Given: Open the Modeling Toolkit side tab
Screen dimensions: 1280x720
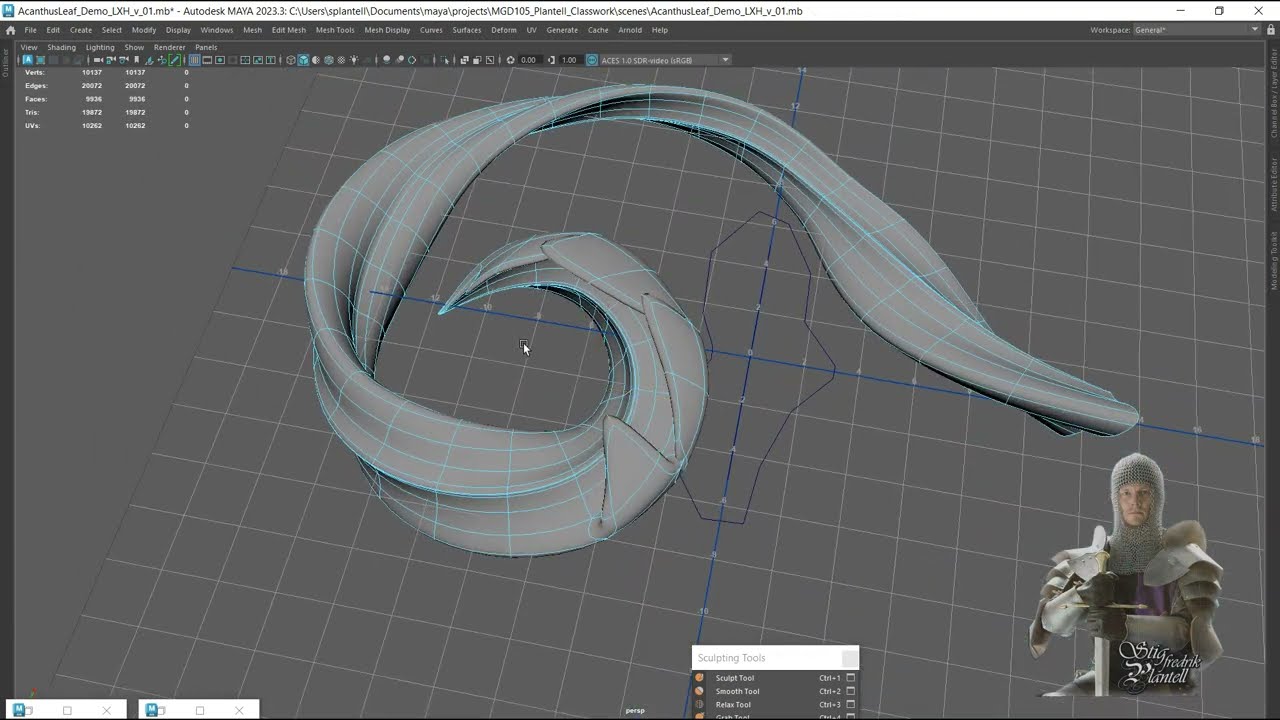Looking at the screenshot, I should (1274, 261).
